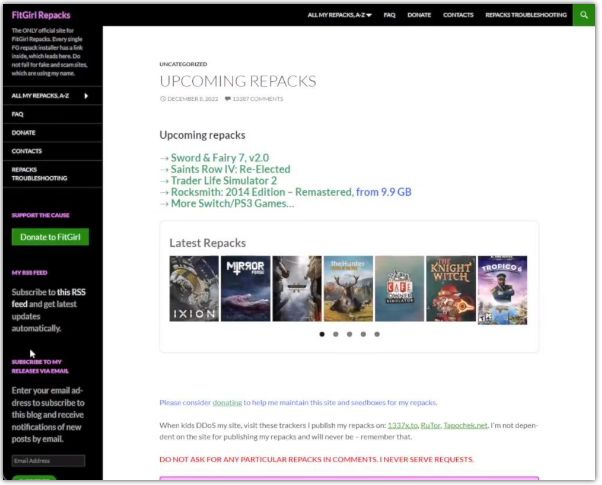Open the Upcoming Repacks post title
Image resolution: width=602 pixels, height=485 pixels.
coord(238,81)
